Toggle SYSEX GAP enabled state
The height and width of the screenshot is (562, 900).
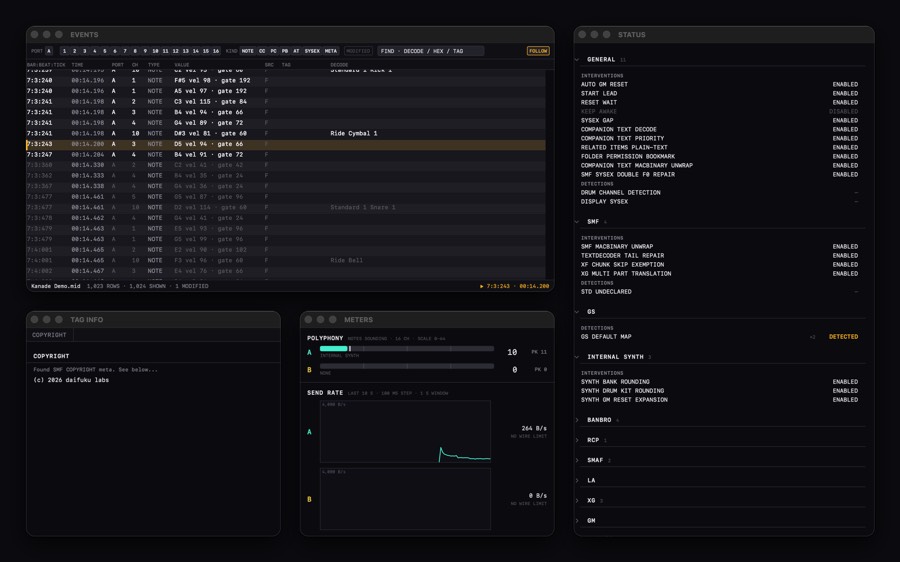click(x=845, y=121)
